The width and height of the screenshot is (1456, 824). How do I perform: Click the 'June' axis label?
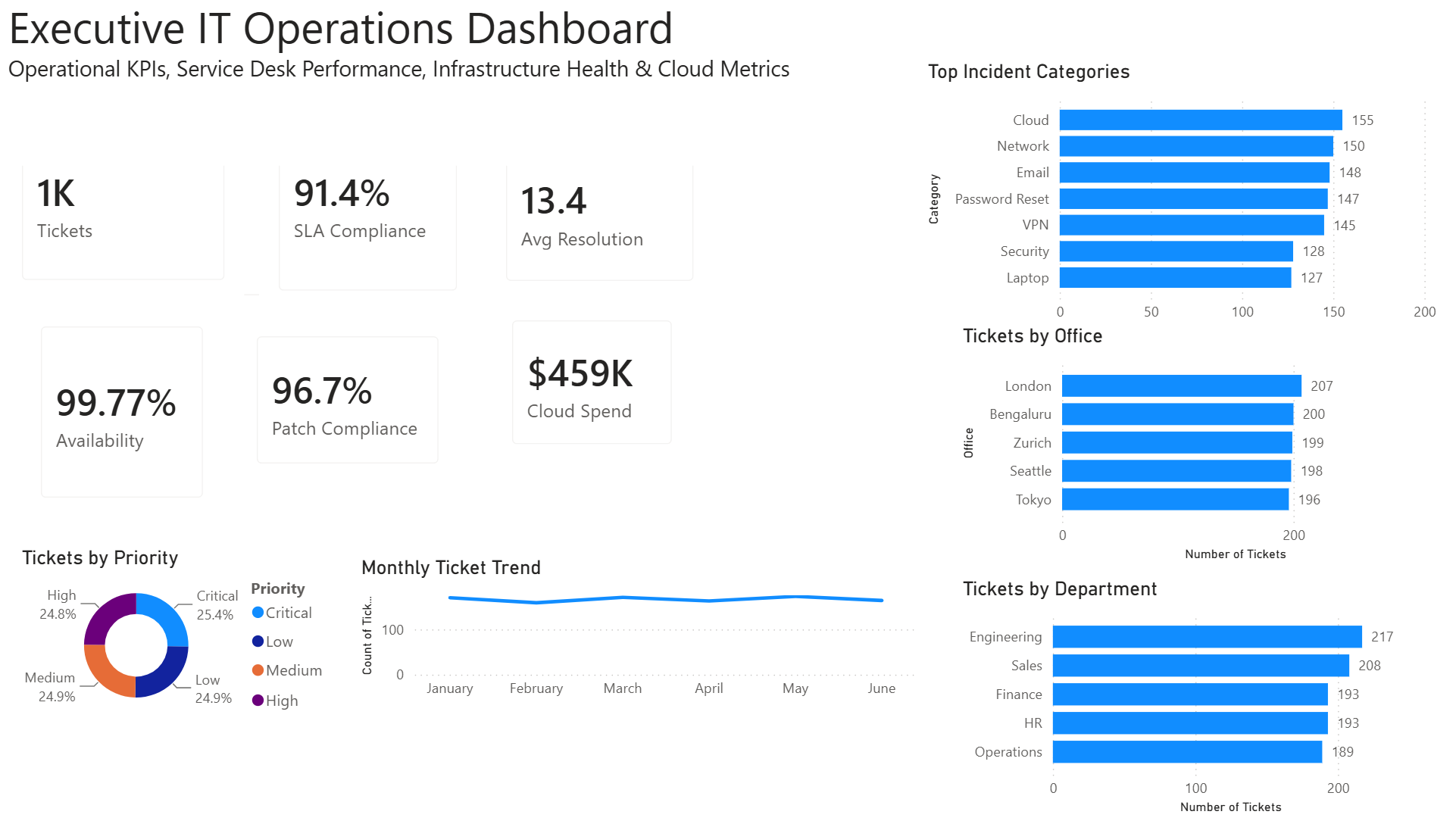[x=882, y=688]
